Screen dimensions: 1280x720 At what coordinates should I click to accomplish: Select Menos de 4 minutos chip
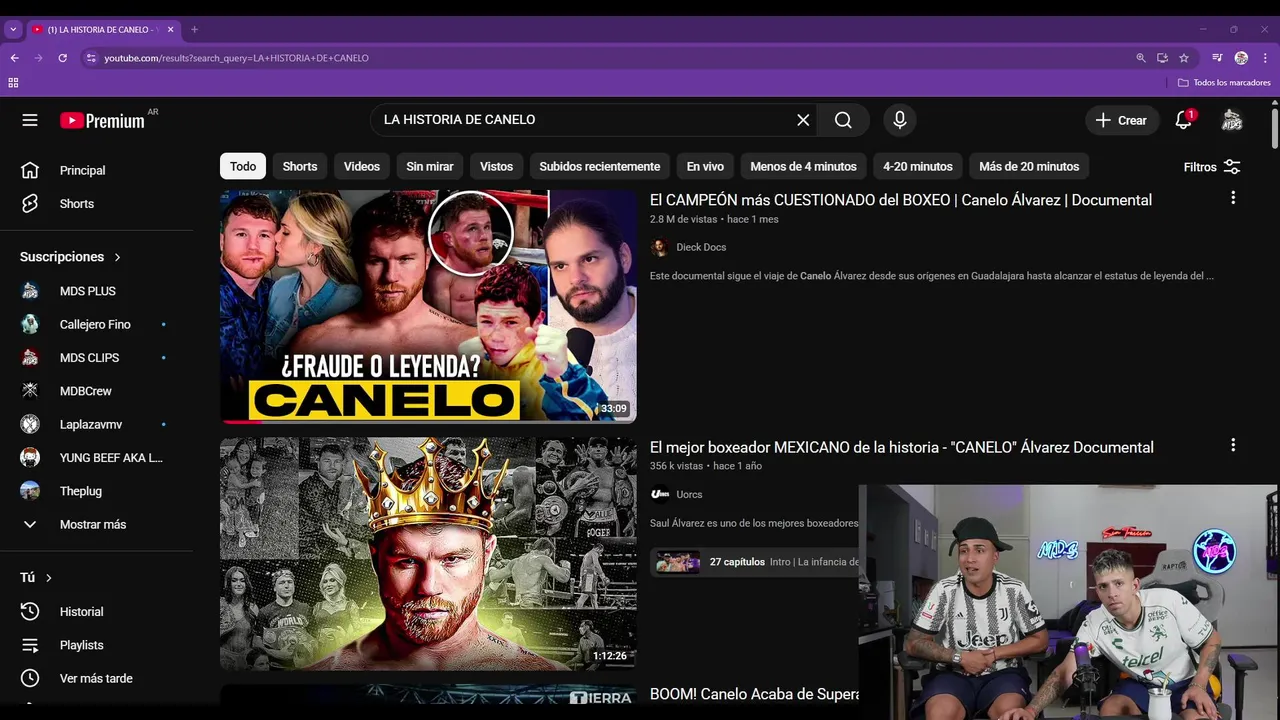(803, 166)
